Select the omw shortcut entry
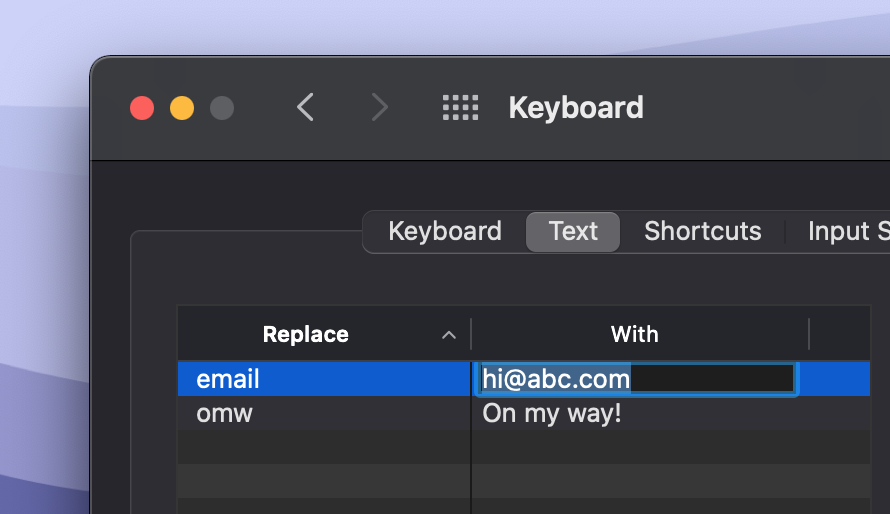The width and height of the screenshot is (890, 514). [x=225, y=413]
